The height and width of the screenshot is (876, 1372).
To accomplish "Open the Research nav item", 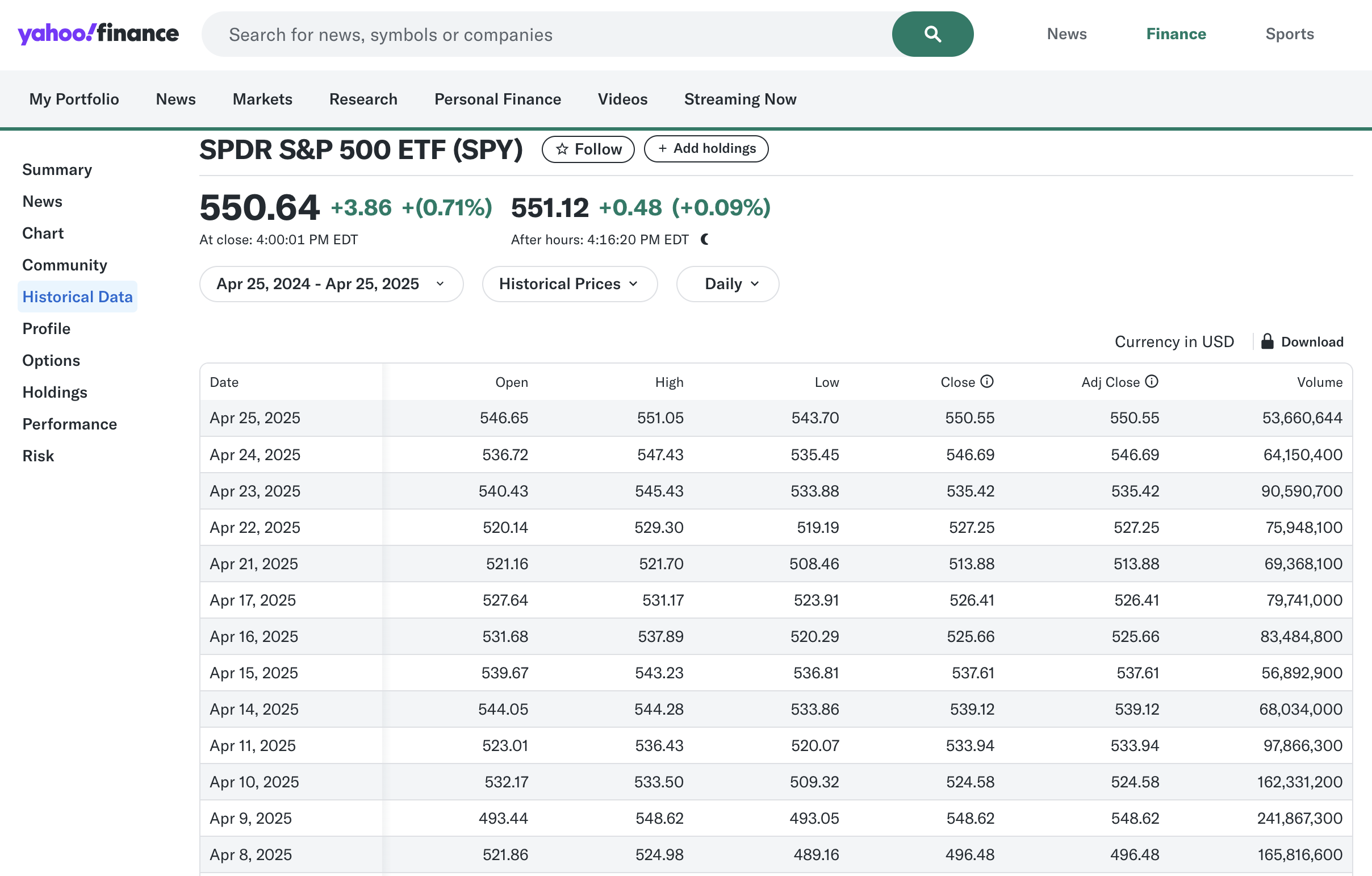I will pyautogui.click(x=363, y=99).
